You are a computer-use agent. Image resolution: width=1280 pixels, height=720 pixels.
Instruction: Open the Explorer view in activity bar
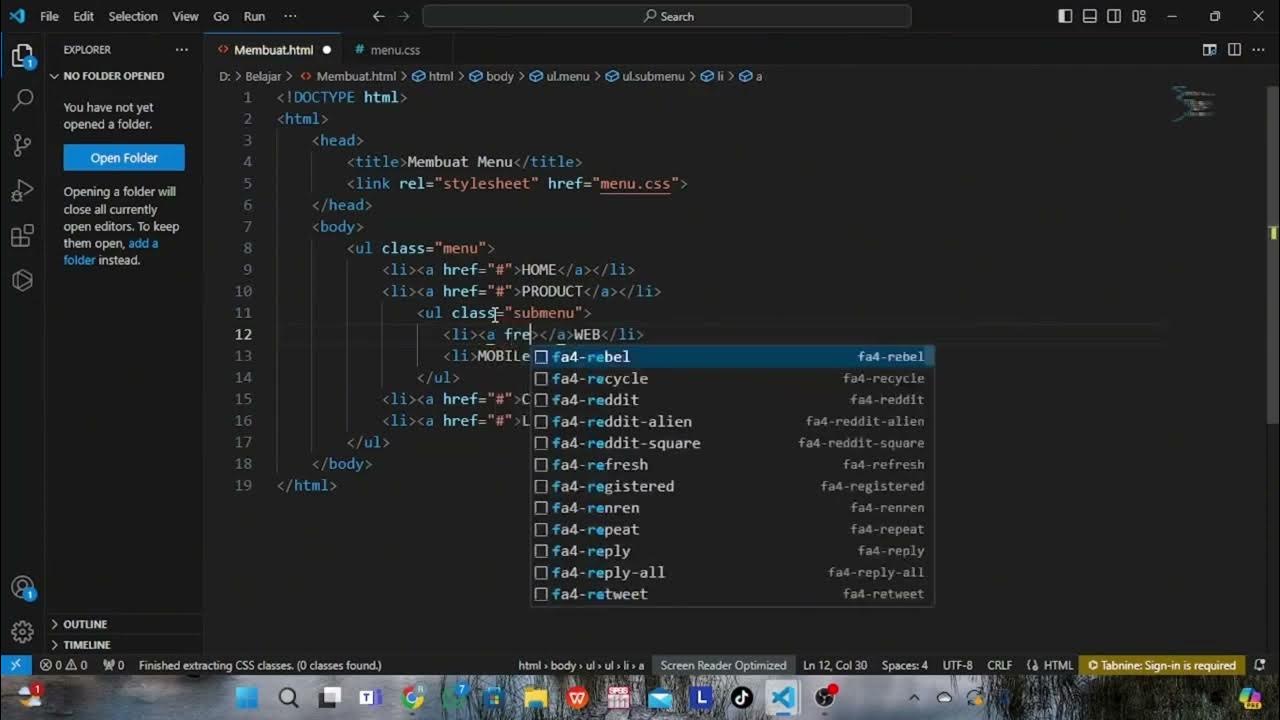pyautogui.click(x=22, y=56)
